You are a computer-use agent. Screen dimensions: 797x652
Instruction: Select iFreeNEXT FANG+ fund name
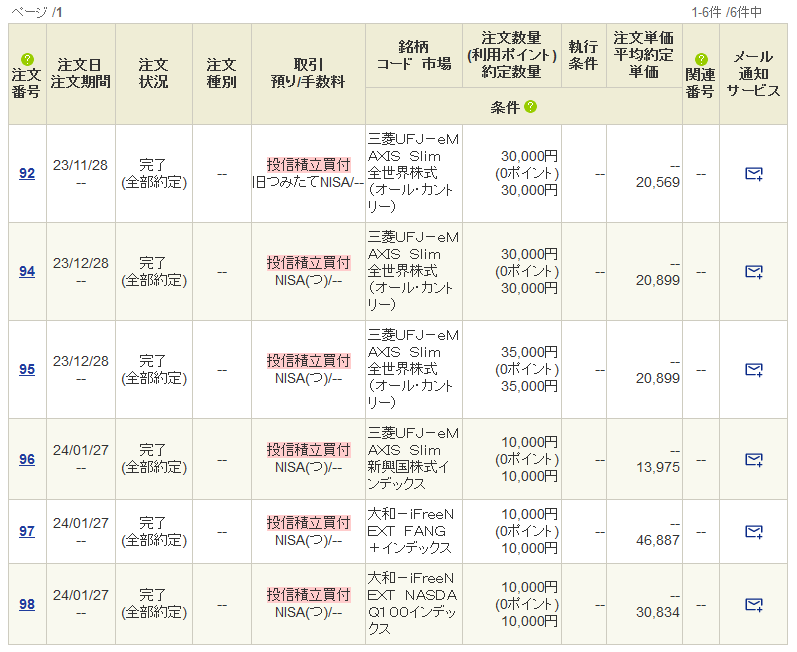coord(411,531)
